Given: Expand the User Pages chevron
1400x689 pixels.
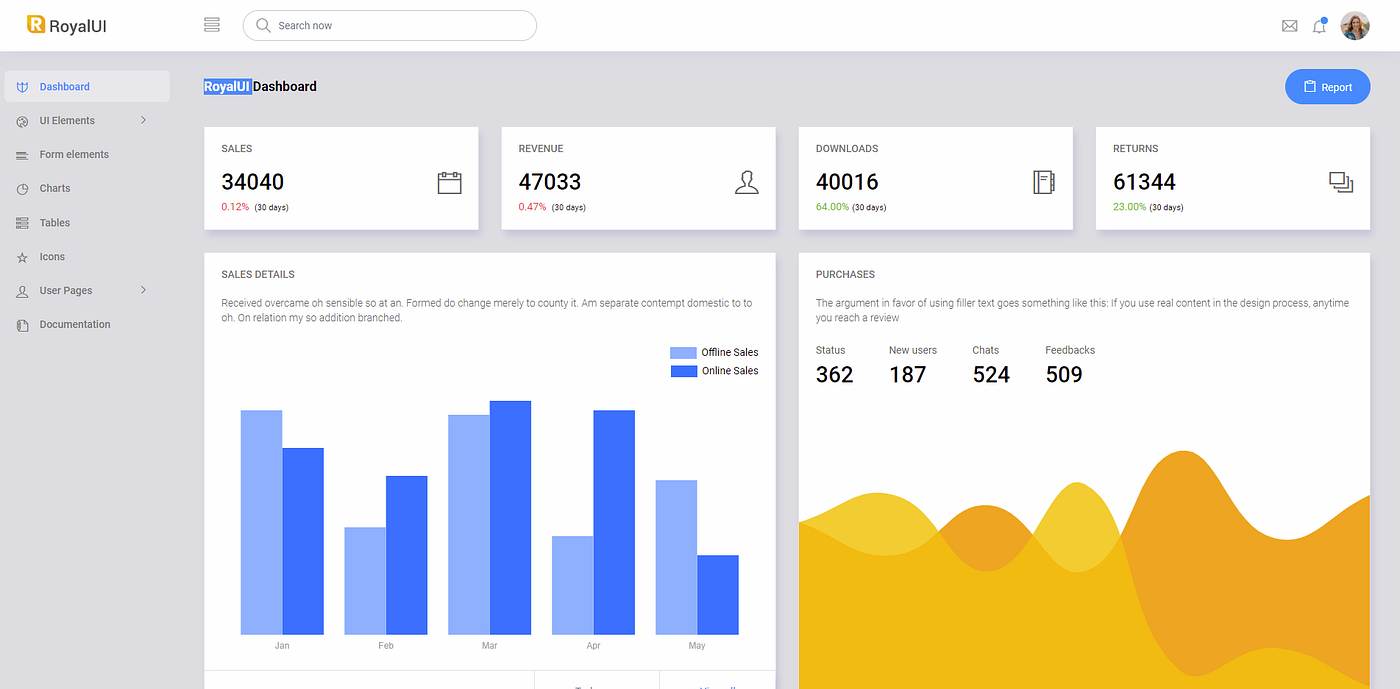Looking at the screenshot, I should click(x=143, y=290).
